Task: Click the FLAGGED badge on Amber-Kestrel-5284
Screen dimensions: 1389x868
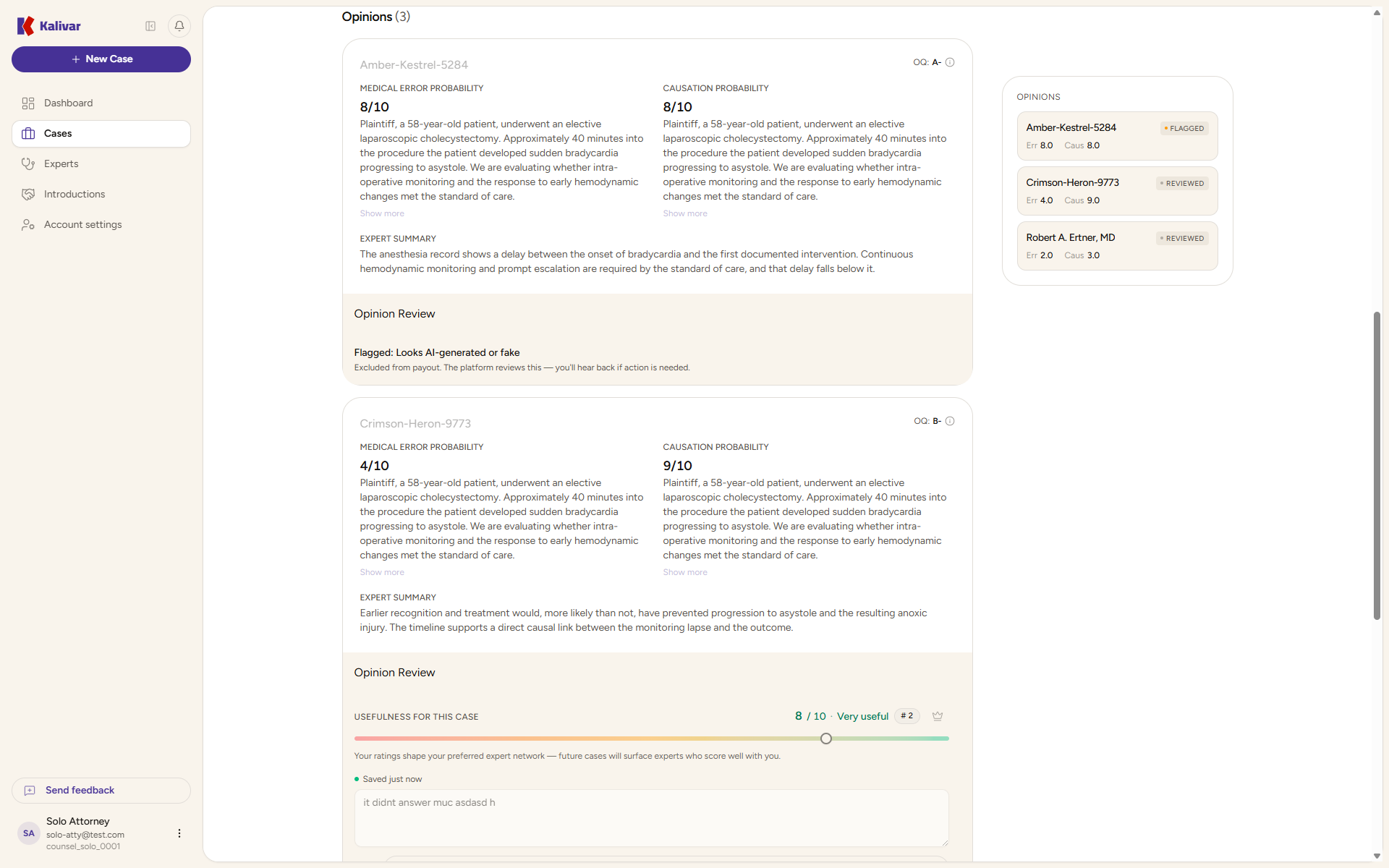Action: pyautogui.click(x=1184, y=129)
